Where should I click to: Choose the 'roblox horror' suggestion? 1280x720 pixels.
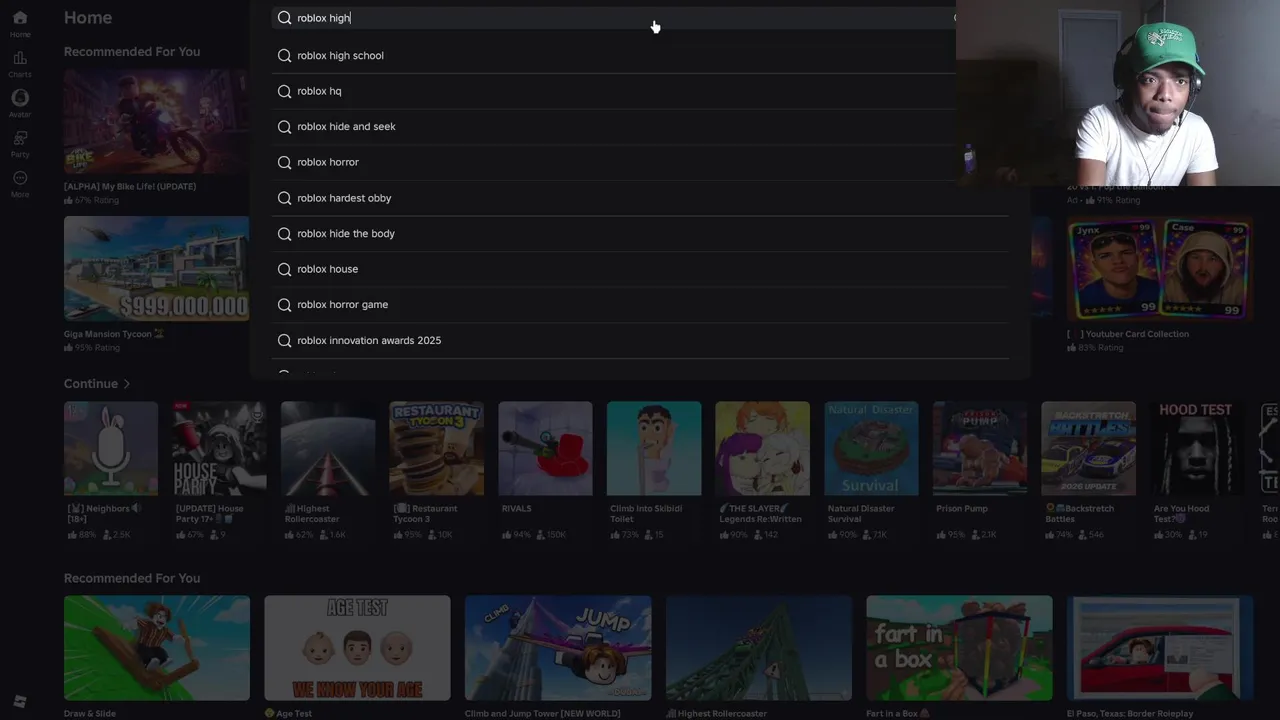(x=641, y=162)
